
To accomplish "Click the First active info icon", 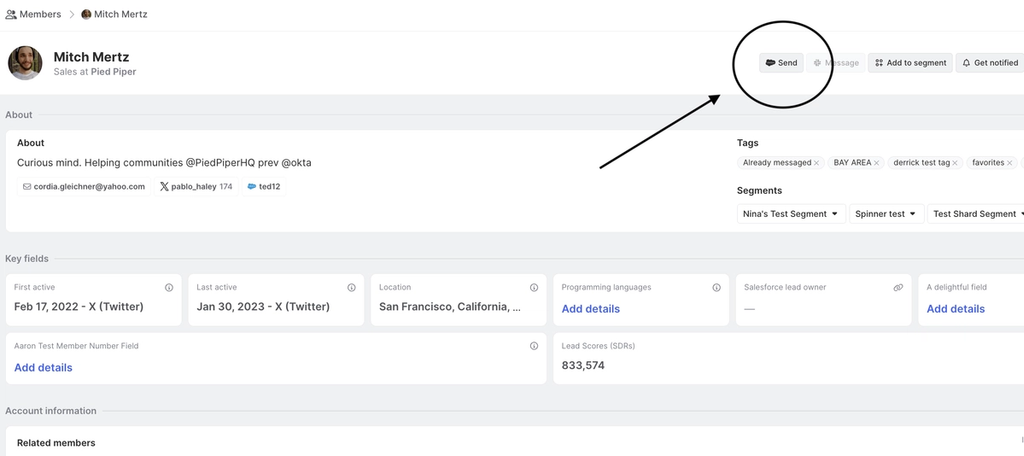I will tap(169, 288).
